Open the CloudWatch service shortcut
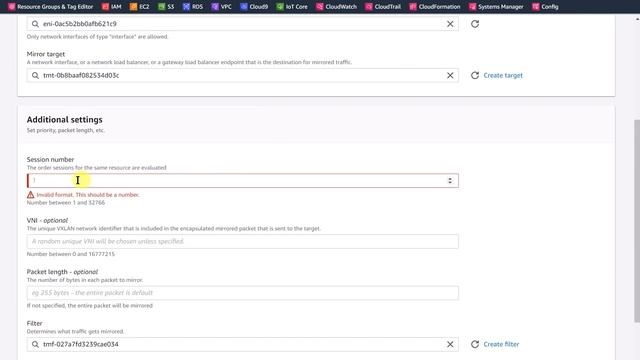 point(336,7)
